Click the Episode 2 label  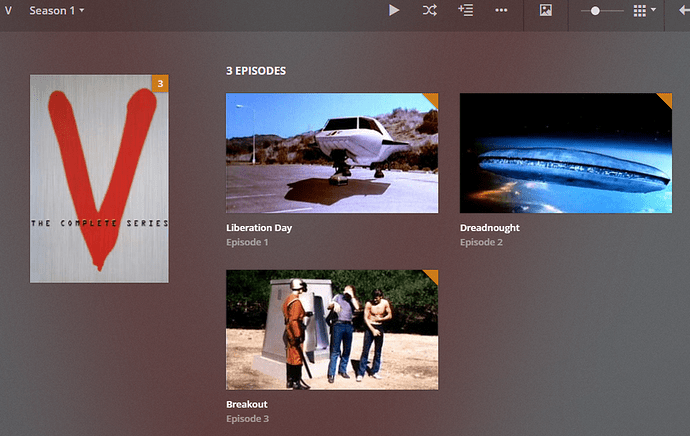(481, 242)
